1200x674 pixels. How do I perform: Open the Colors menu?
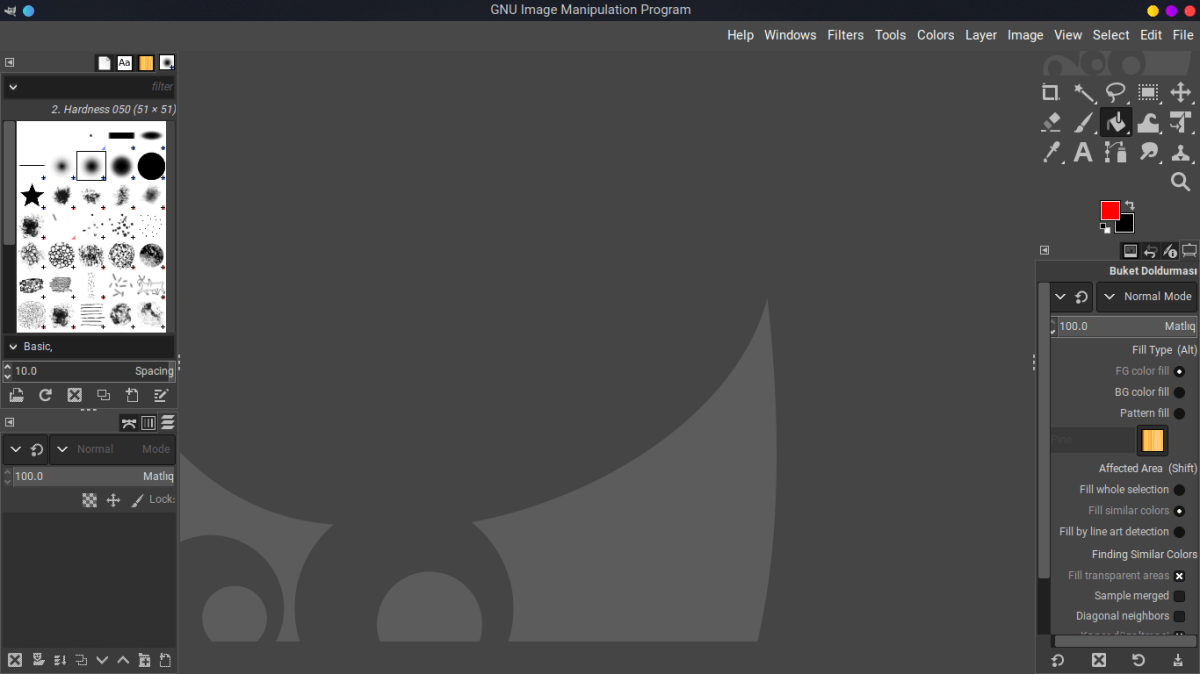pyautogui.click(x=935, y=34)
